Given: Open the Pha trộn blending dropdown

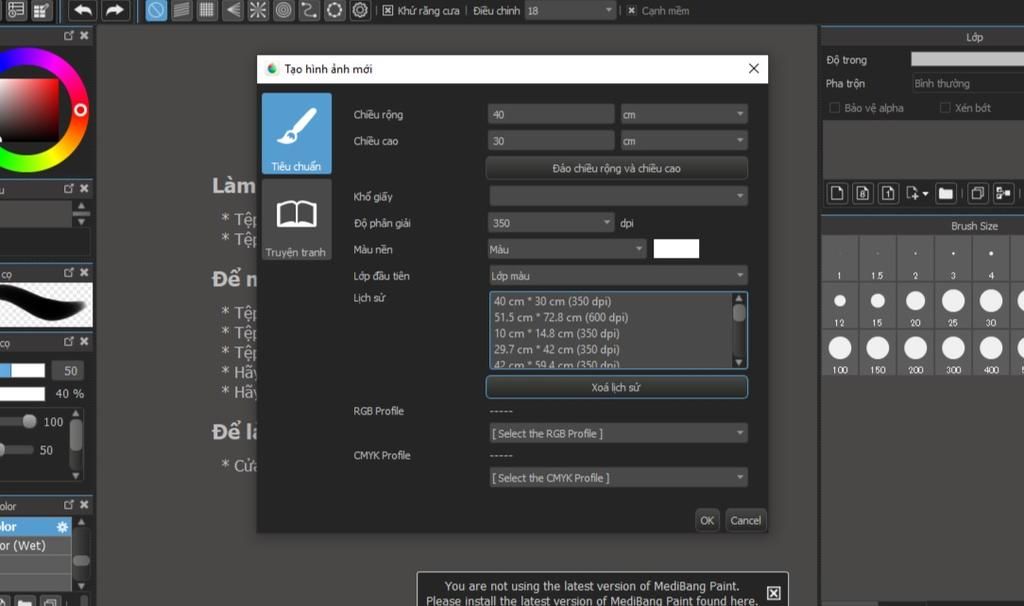Looking at the screenshot, I should coord(968,84).
